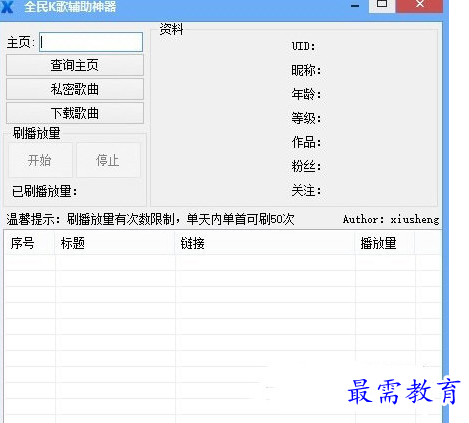Click the 年龄: label

[x=306, y=94]
